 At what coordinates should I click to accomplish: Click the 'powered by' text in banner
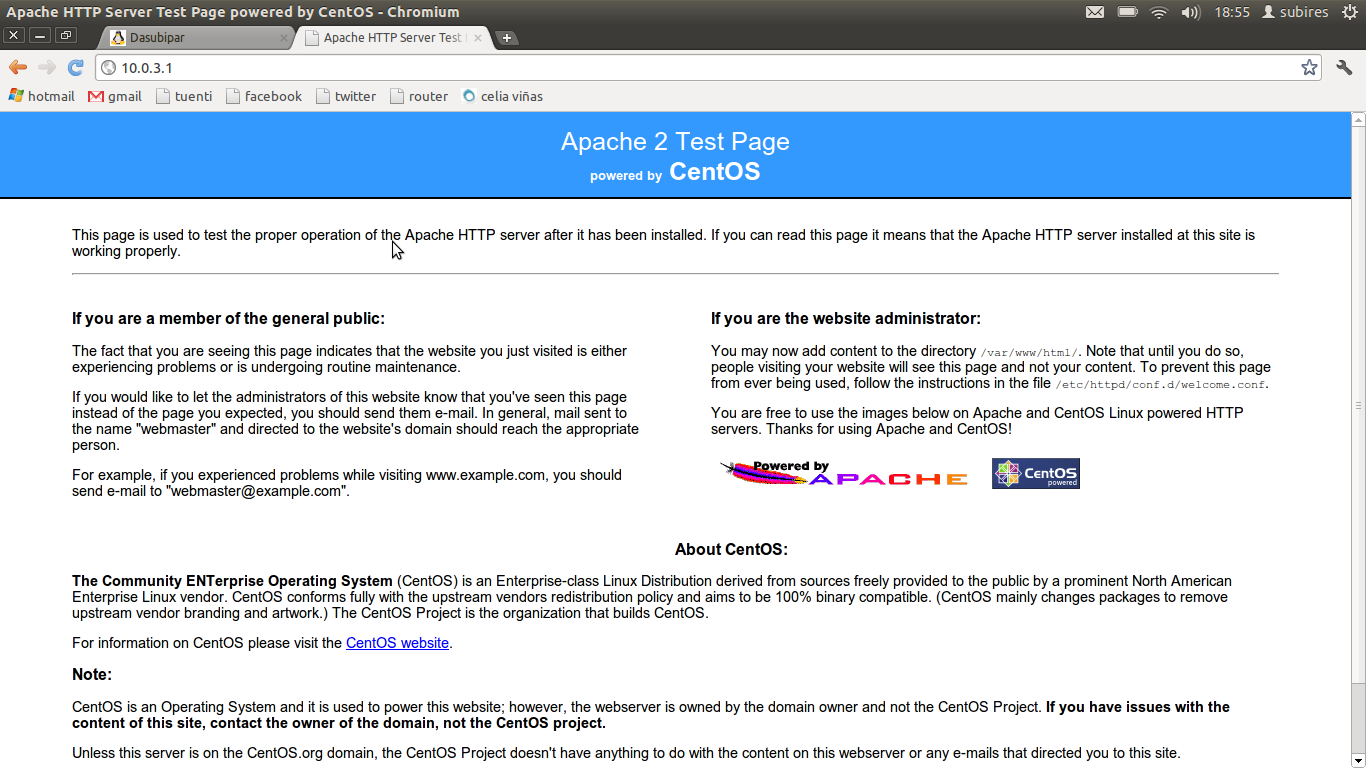pos(626,176)
